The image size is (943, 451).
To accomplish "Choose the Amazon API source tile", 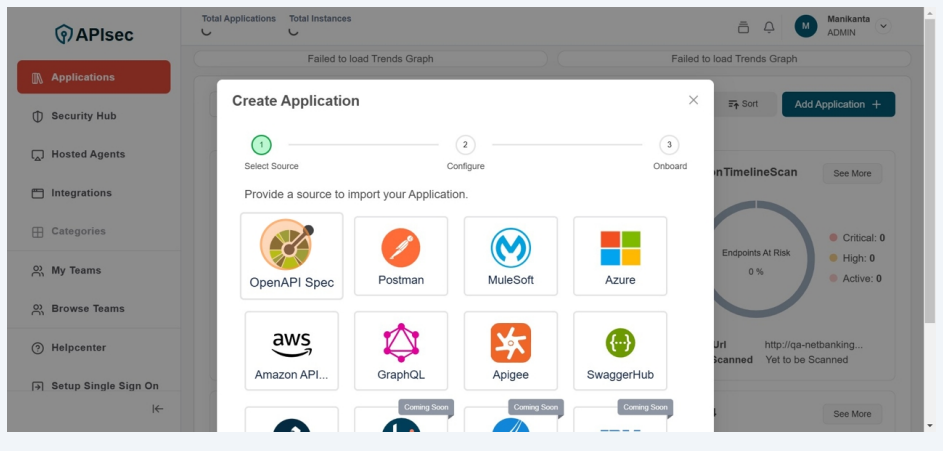I will point(292,351).
